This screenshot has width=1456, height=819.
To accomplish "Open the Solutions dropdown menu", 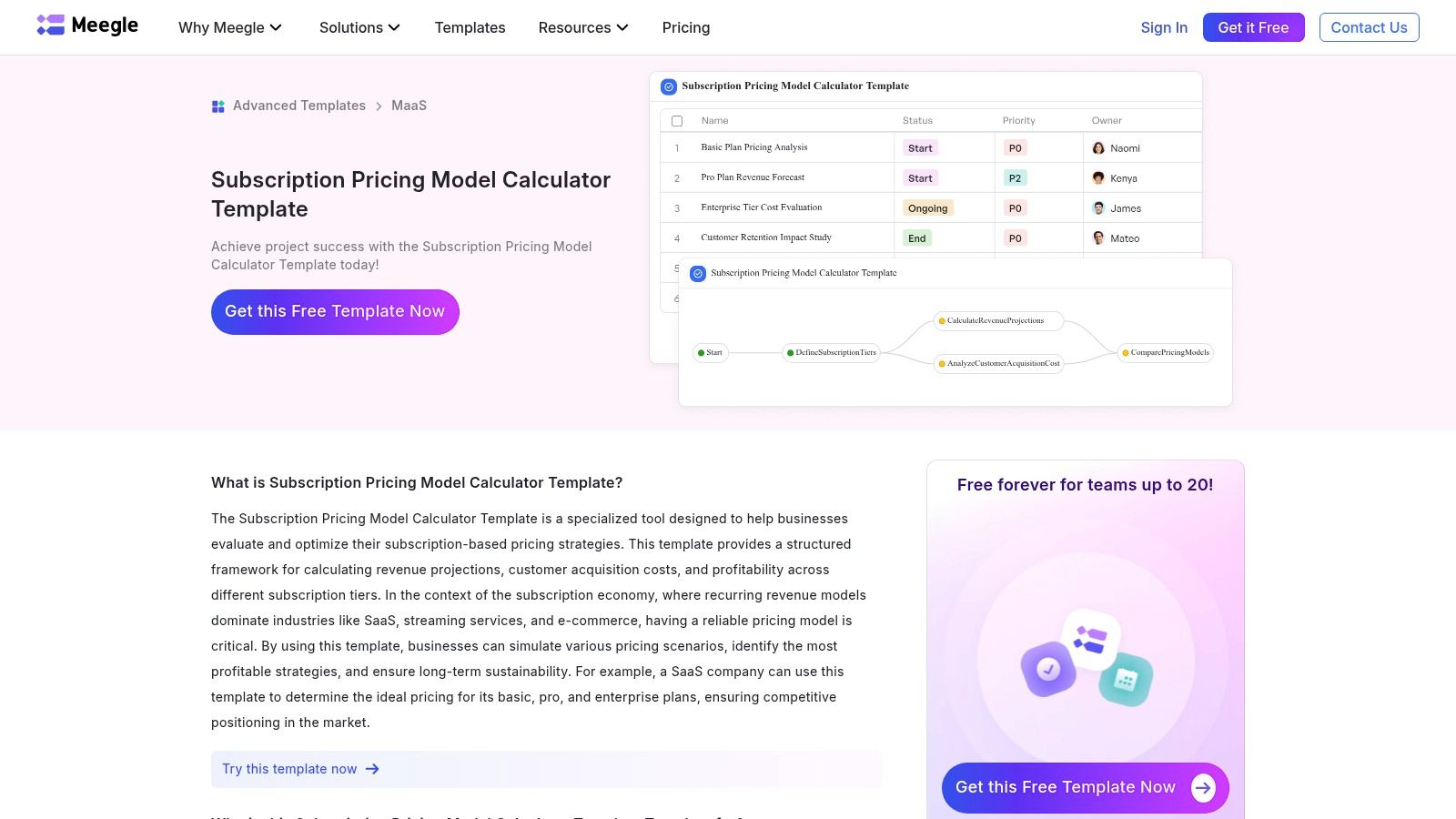I will pyautogui.click(x=359, y=27).
